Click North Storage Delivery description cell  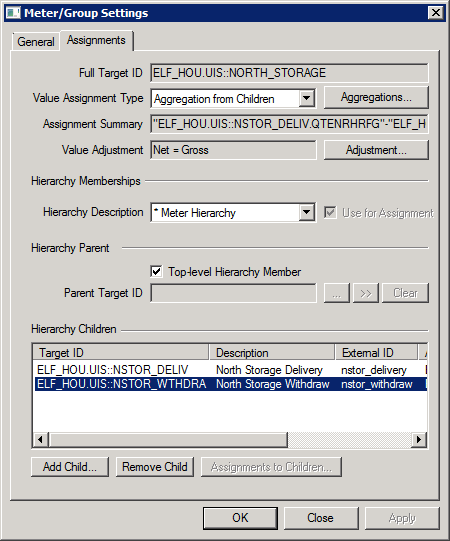[269, 370]
